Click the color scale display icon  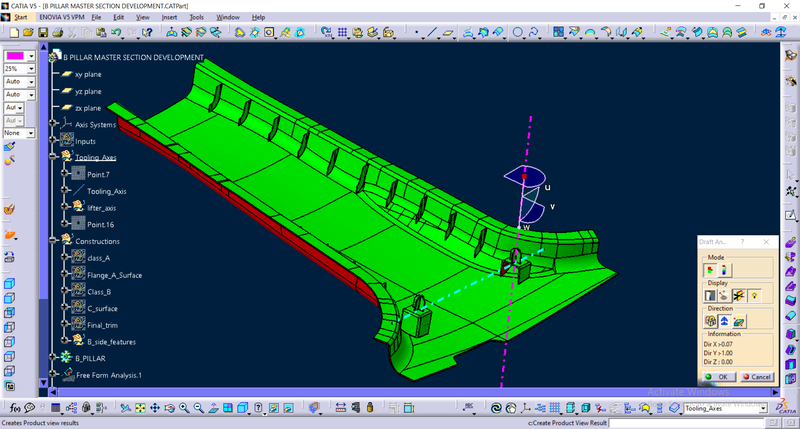[x=711, y=296]
